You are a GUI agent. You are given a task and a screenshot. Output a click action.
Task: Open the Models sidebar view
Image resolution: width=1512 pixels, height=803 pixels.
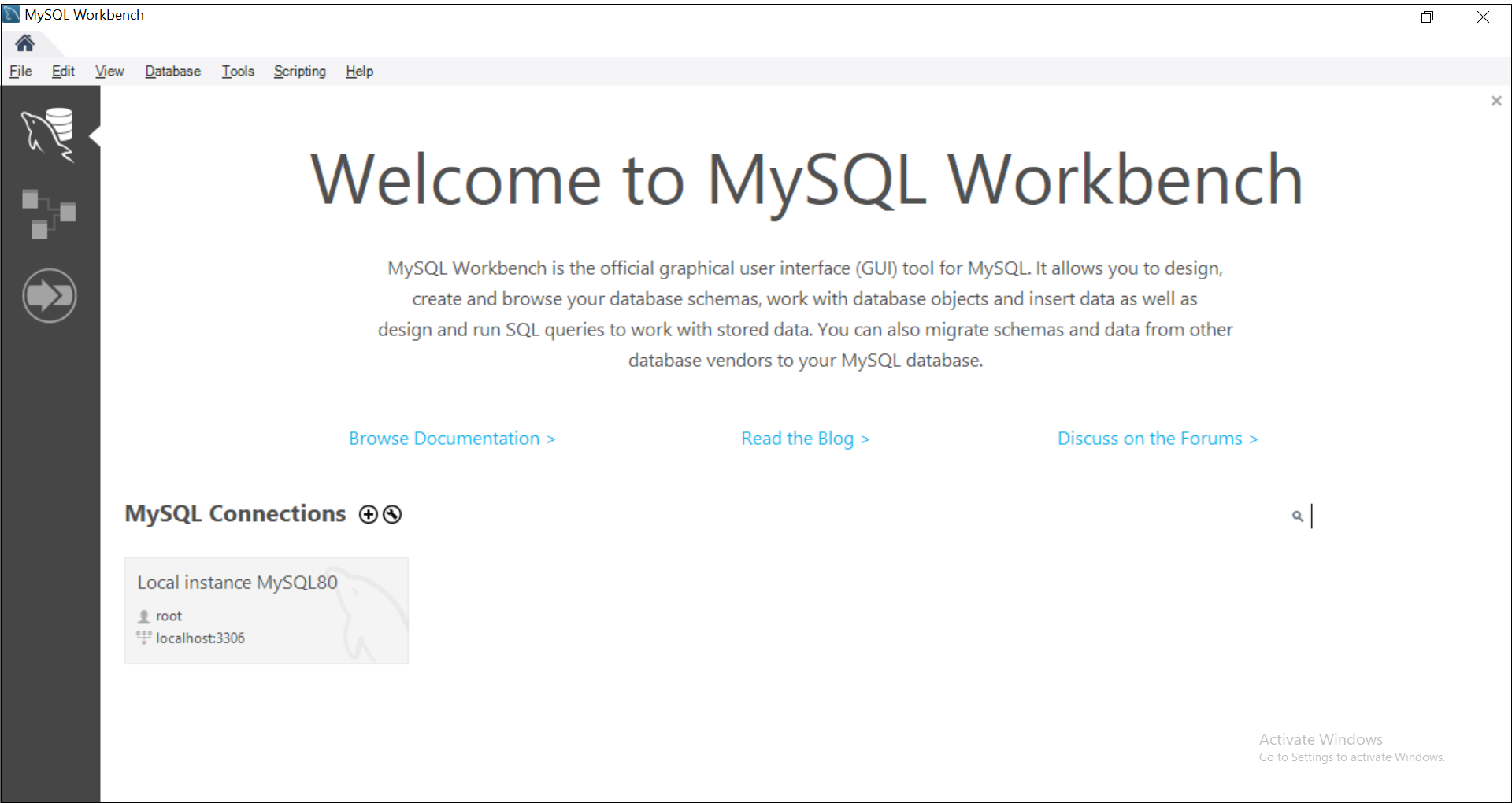click(x=49, y=213)
